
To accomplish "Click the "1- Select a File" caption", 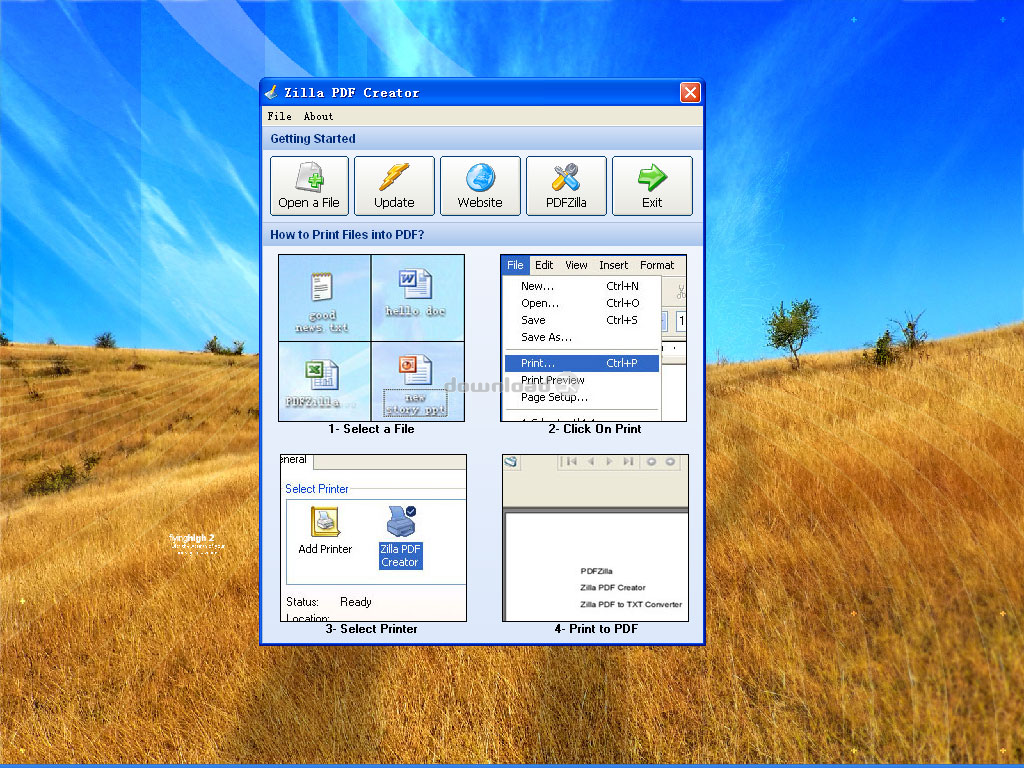I will click(371, 429).
